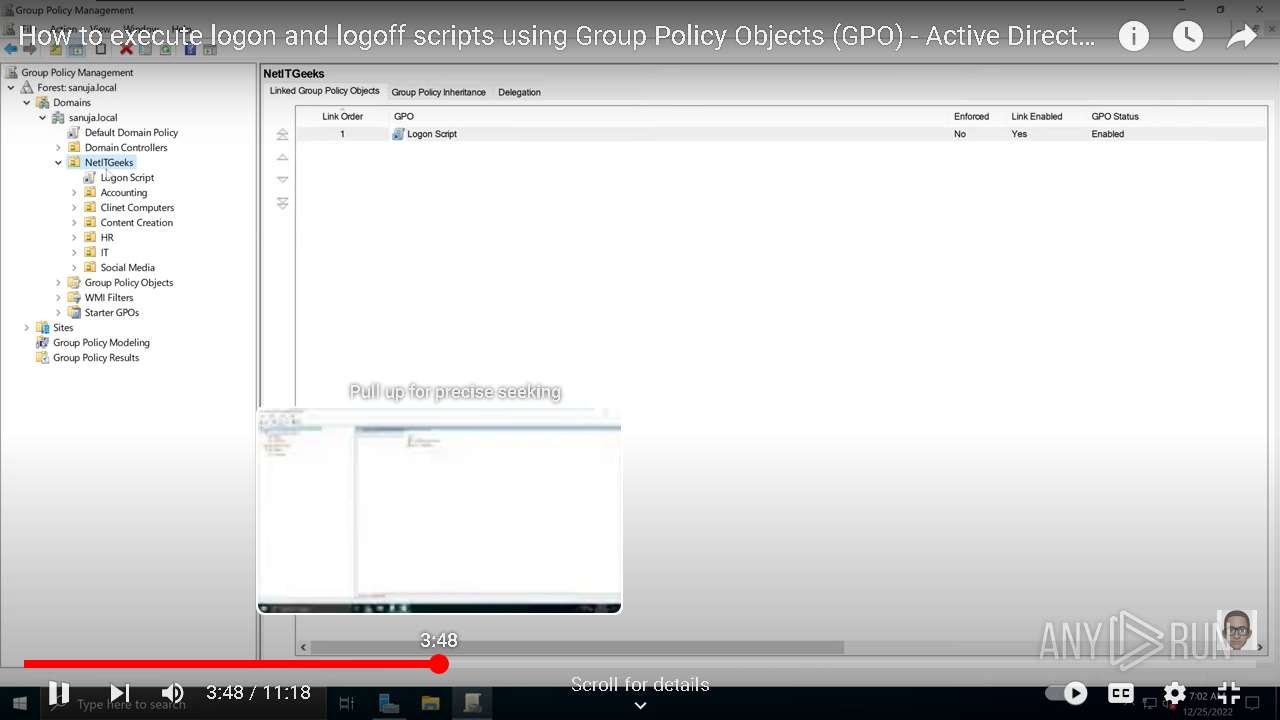Sort by Link Order column header
Viewport: 1280px width, 720px height.
(342, 117)
